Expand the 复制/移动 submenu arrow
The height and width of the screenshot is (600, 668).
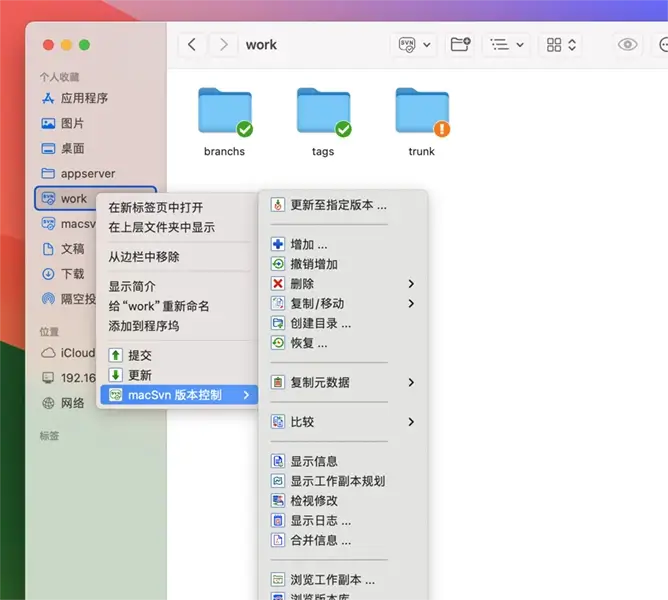click(411, 303)
